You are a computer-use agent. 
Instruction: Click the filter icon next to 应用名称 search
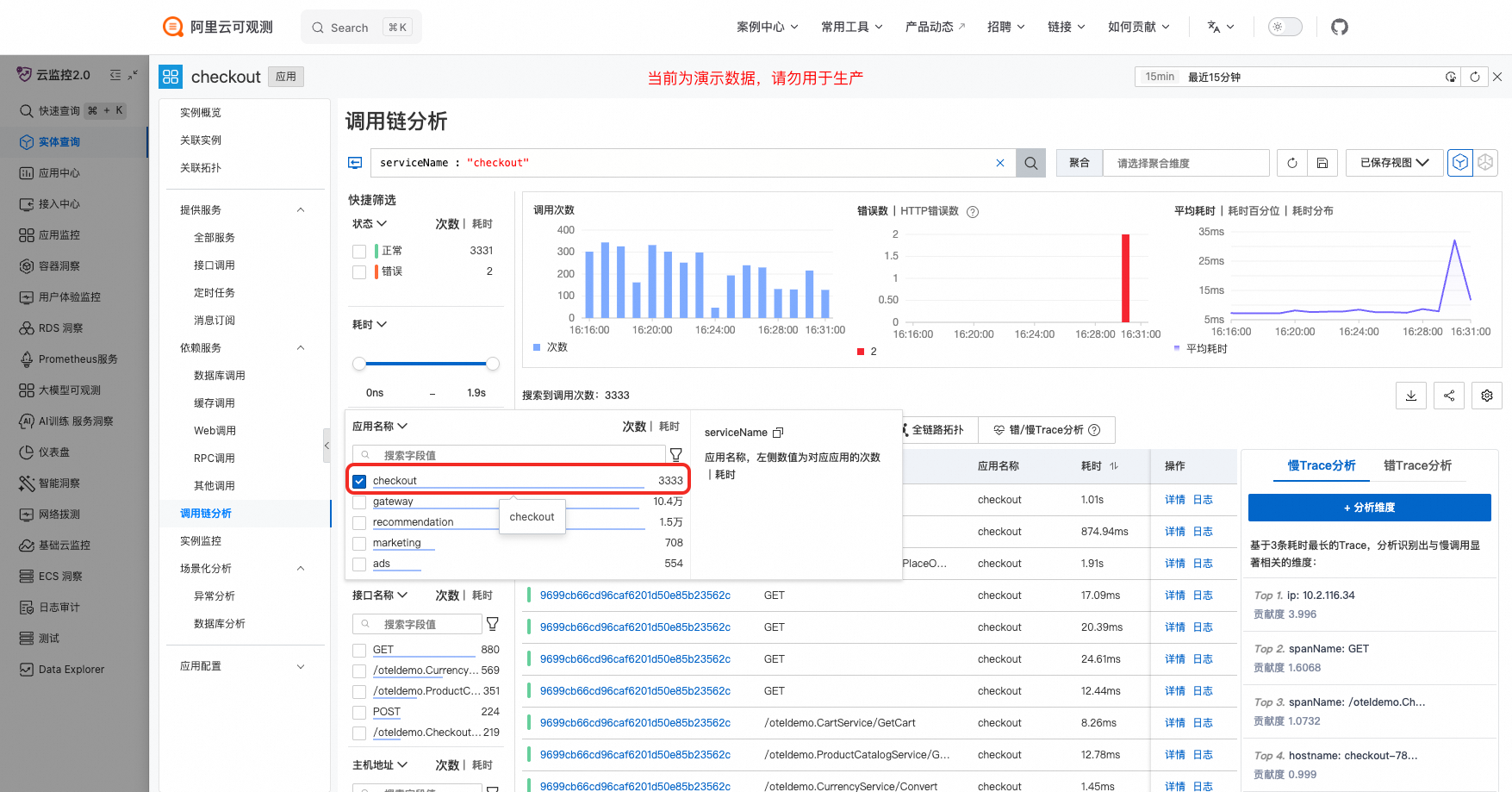point(676,454)
